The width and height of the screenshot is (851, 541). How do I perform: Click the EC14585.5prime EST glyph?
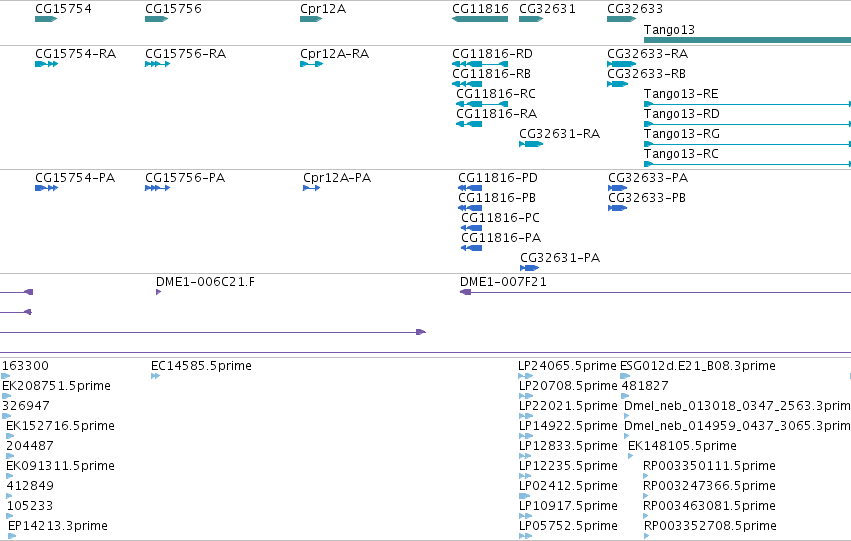click(x=155, y=376)
